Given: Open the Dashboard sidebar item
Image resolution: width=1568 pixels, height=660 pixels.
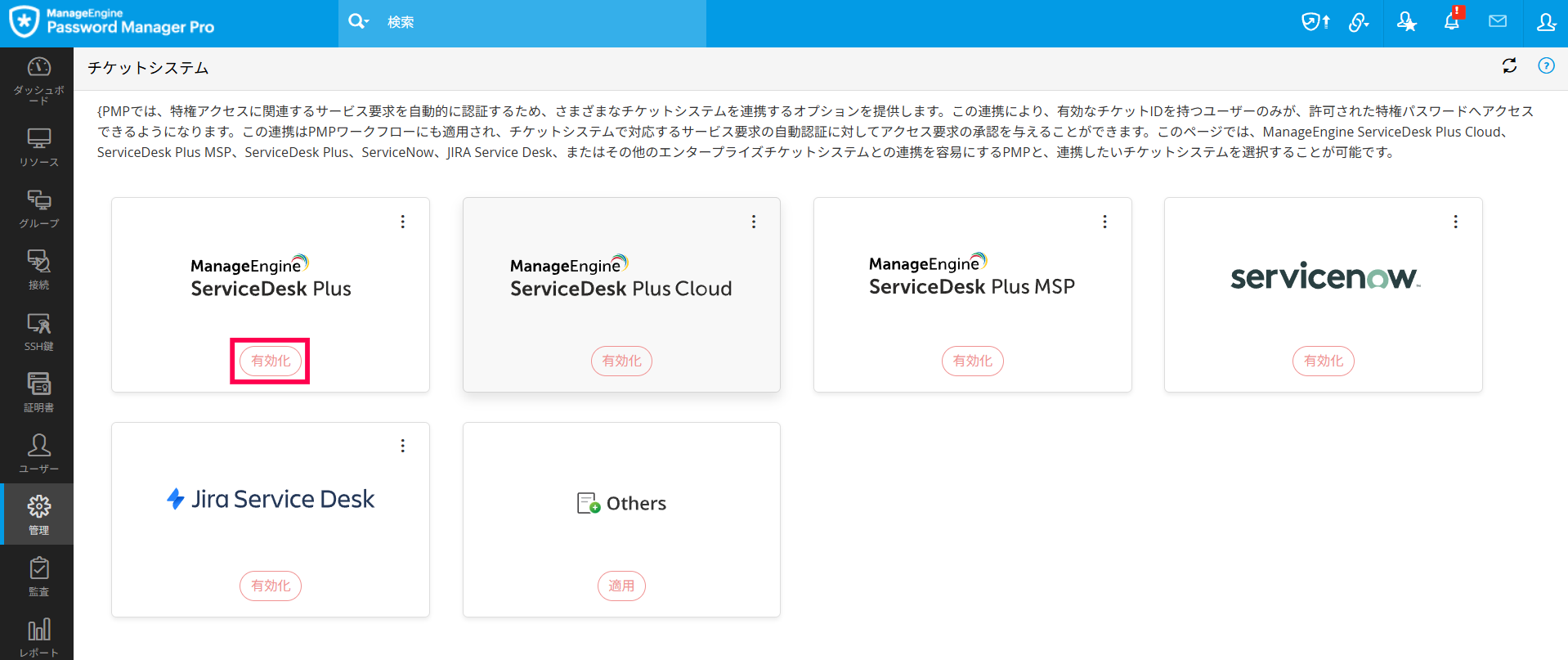Looking at the screenshot, I should [x=38, y=80].
